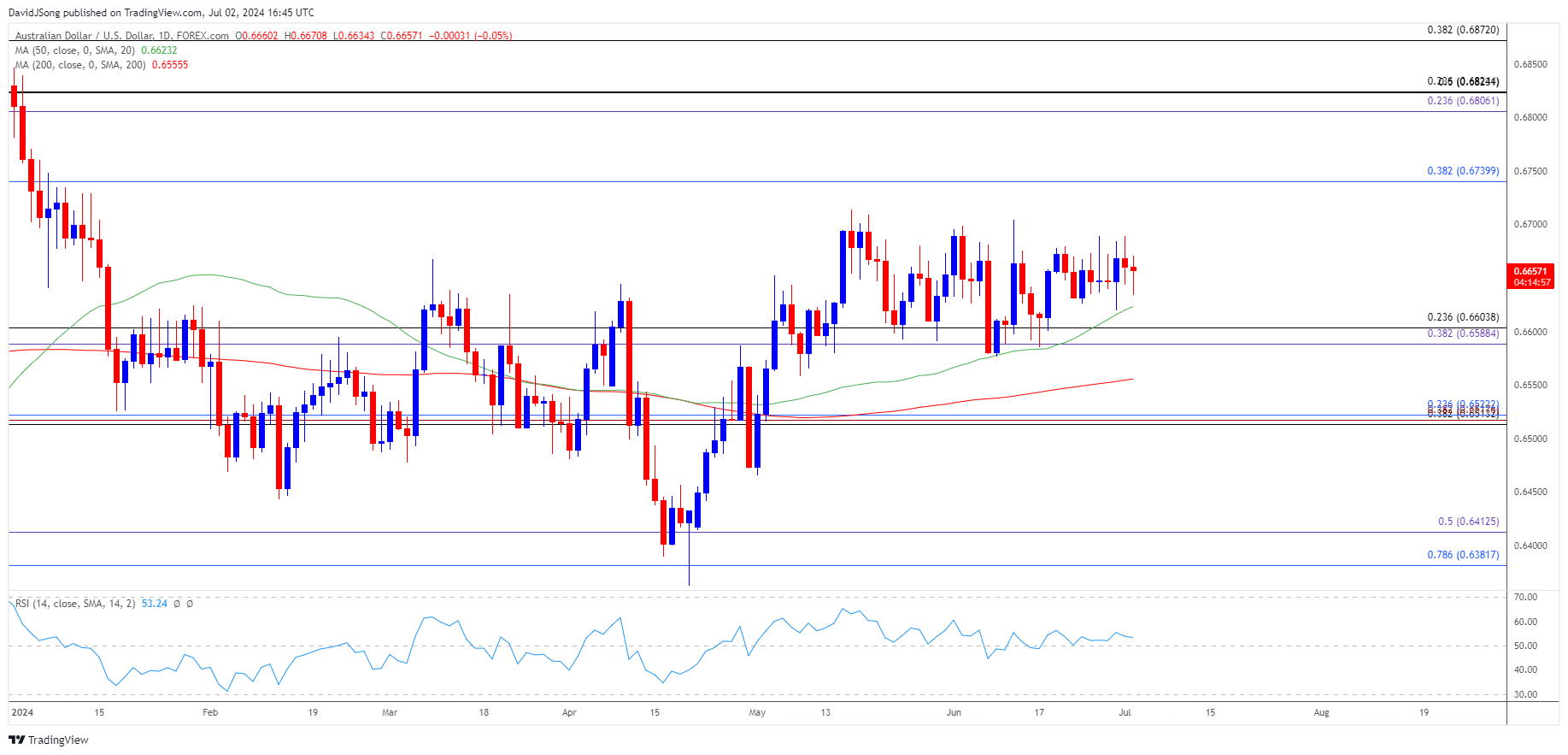Select the RSI (14, close, SMA, 14, 2) indicator label
This screenshot has height=755, width=1568.
click(x=75, y=604)
